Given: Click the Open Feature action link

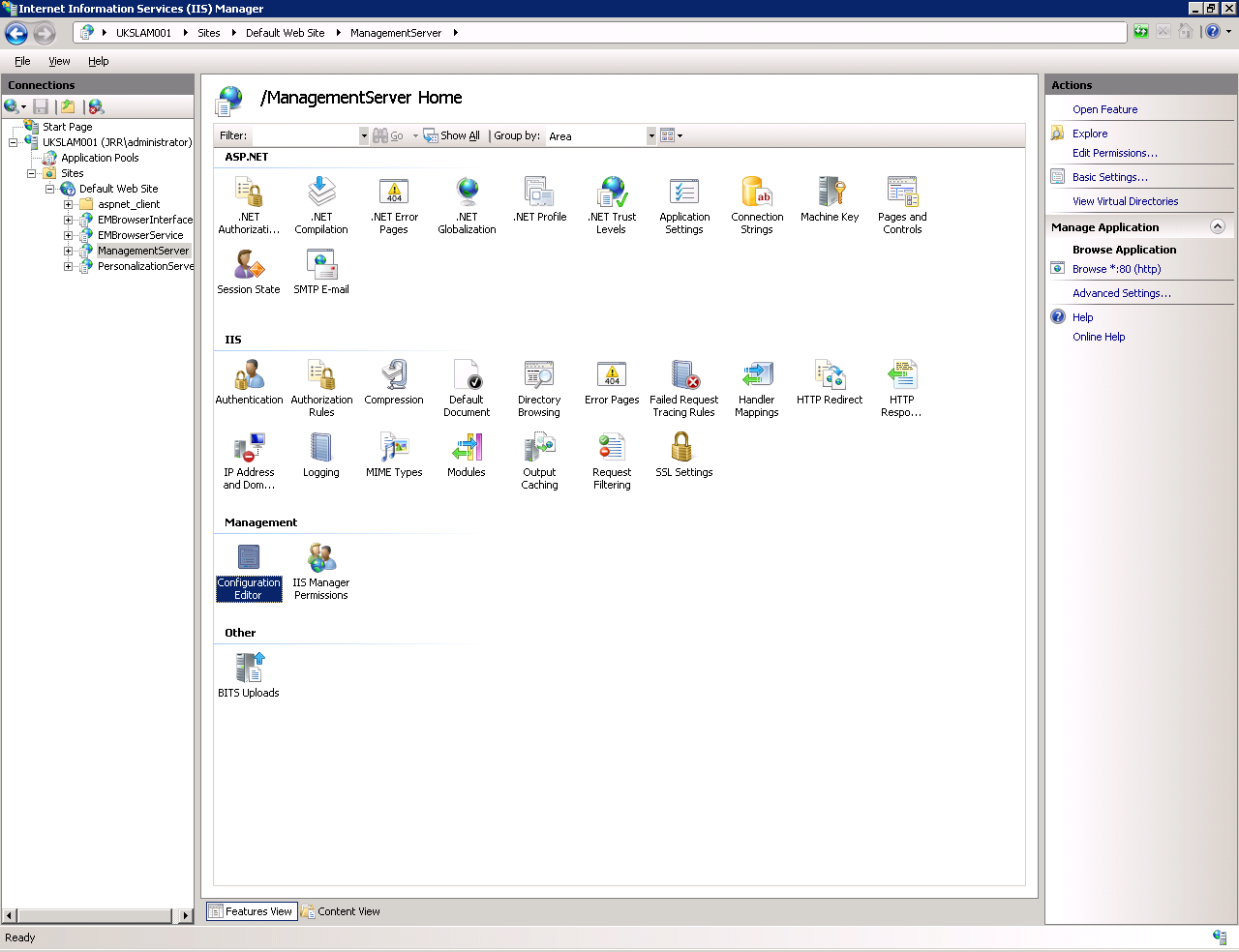Looking at the screenshot, I should click(1104, 109).
